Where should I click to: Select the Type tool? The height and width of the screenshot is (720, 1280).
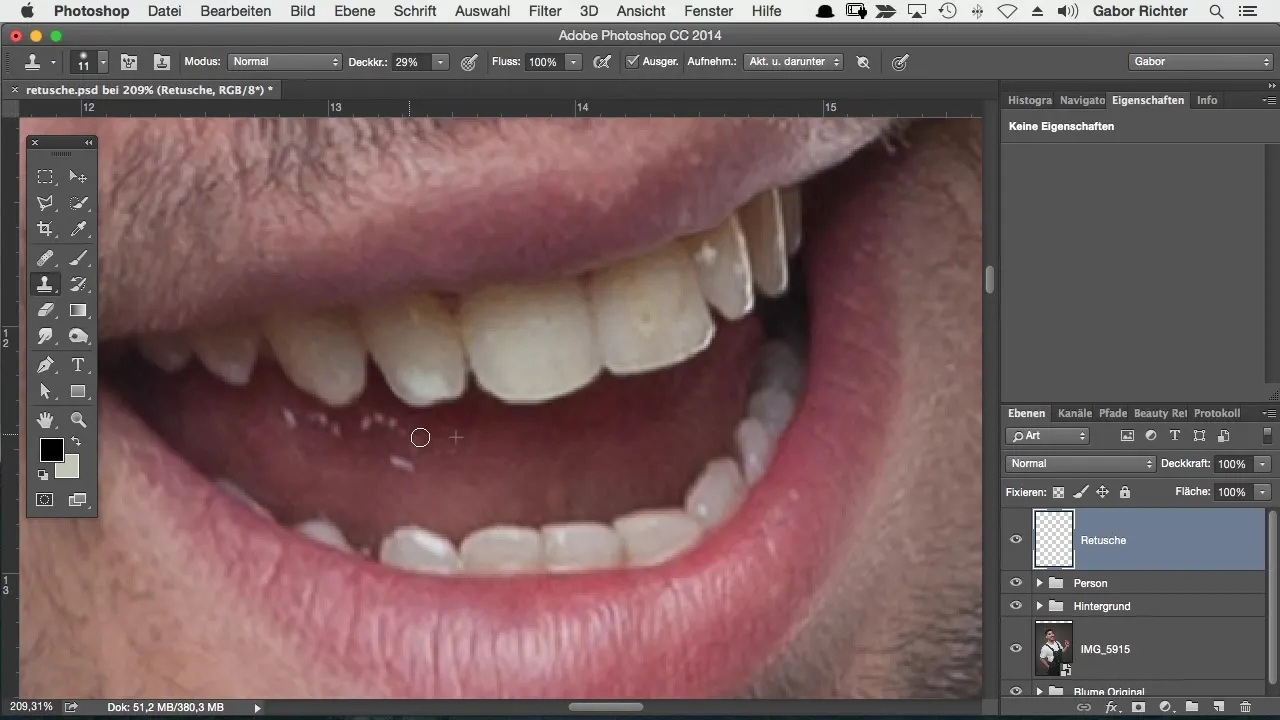click(x=78, y=365)
